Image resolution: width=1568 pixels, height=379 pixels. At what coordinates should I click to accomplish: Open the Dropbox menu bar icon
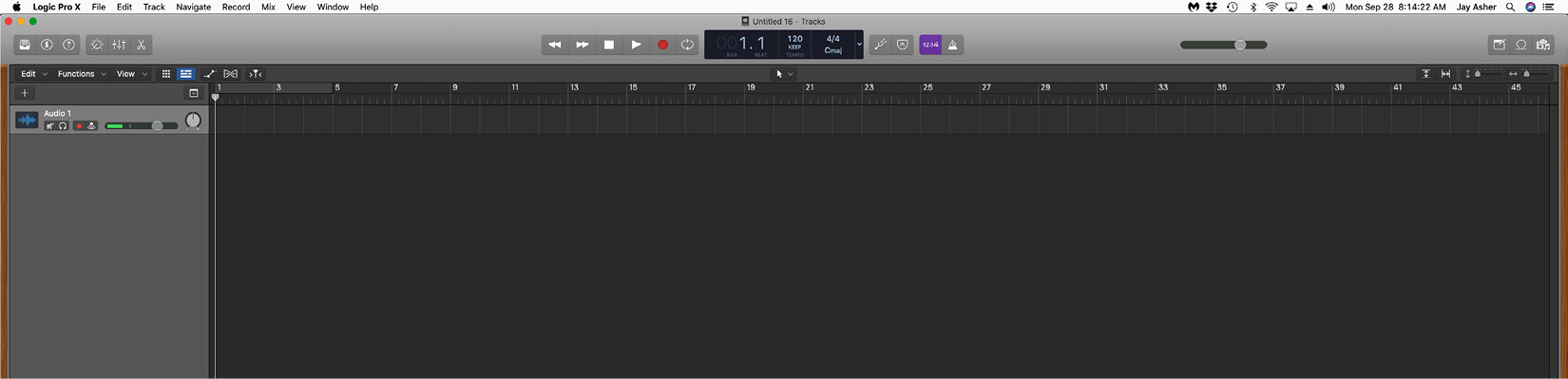1212,7
